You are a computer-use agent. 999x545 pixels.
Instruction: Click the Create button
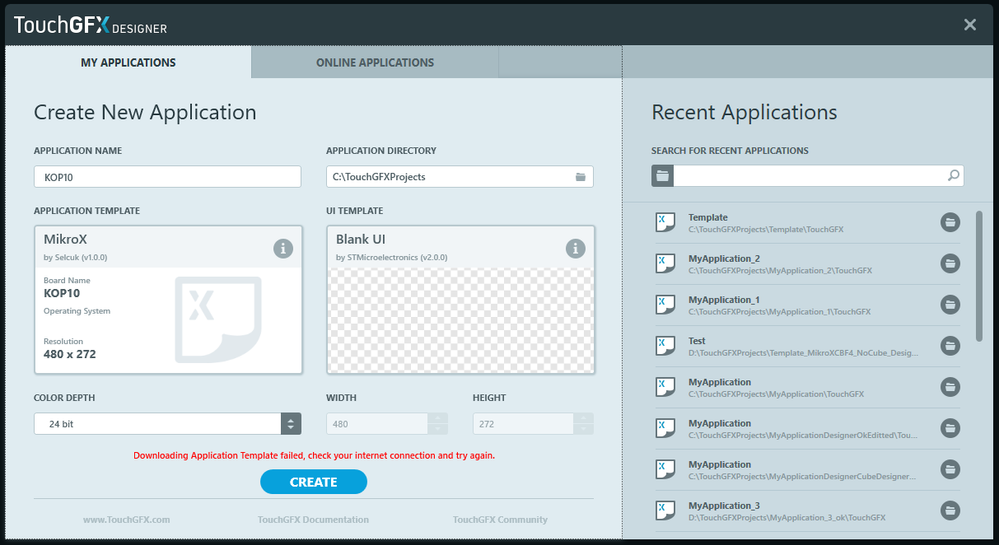point(313,482)
